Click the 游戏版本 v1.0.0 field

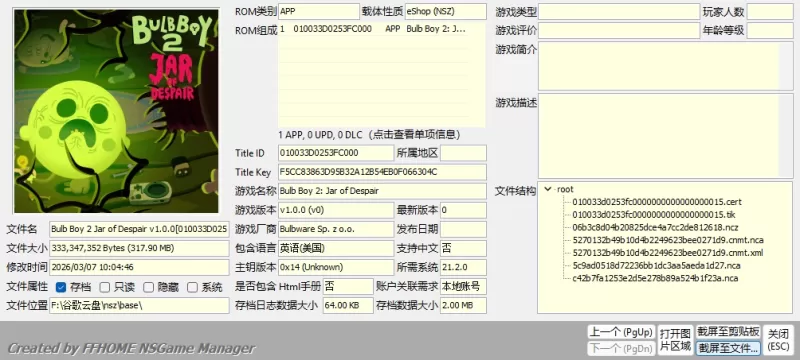pyautogui.click(x=336, y=210)
